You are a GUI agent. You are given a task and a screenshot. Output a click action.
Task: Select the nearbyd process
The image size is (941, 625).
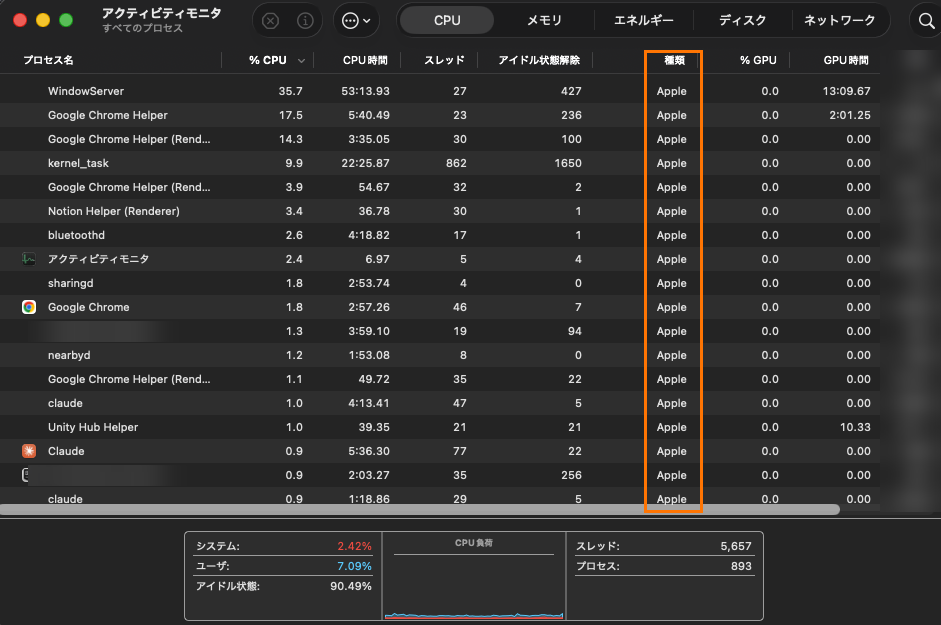tap(440, 355)
